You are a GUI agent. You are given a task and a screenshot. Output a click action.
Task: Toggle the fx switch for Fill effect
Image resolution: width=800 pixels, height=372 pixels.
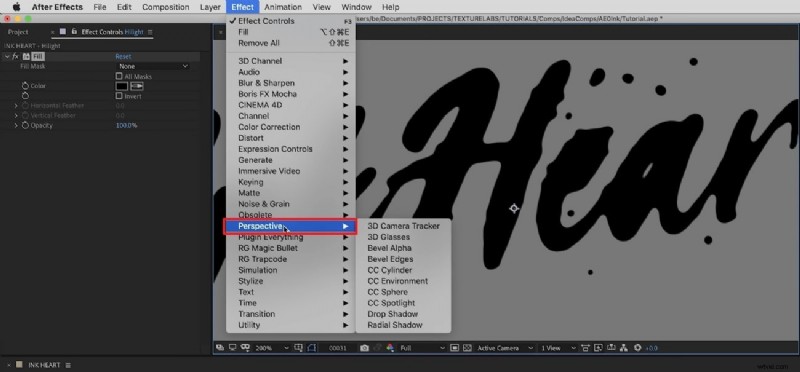15,57
